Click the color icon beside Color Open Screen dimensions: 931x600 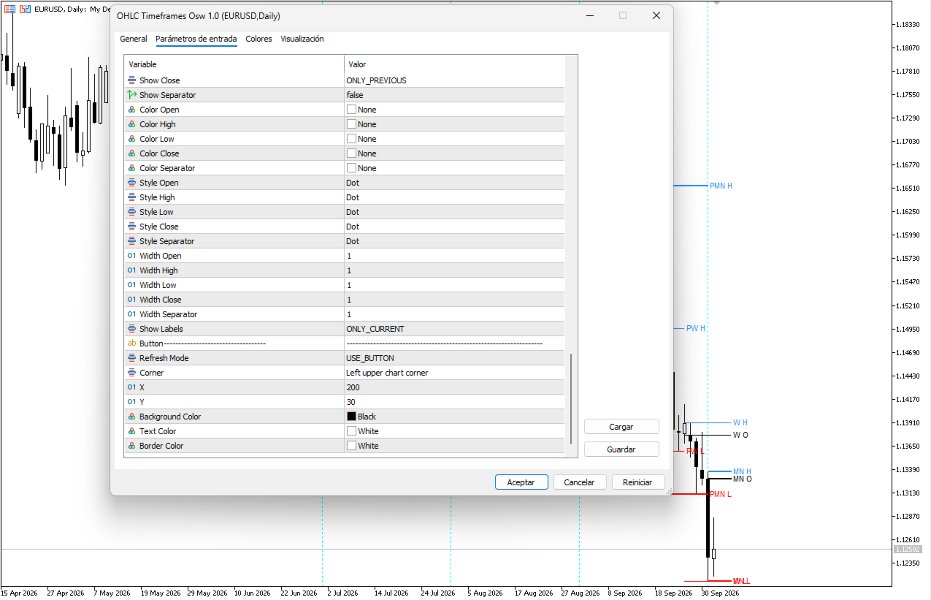tap(132, 109)
